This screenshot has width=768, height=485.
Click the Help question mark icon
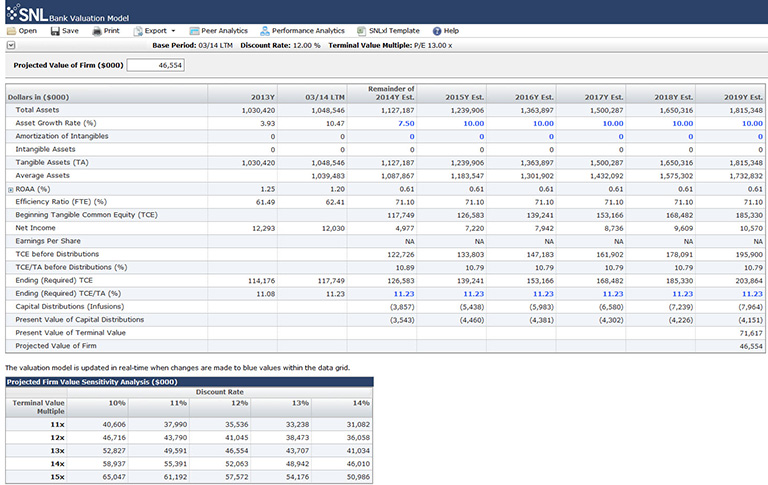coord(437,31)
